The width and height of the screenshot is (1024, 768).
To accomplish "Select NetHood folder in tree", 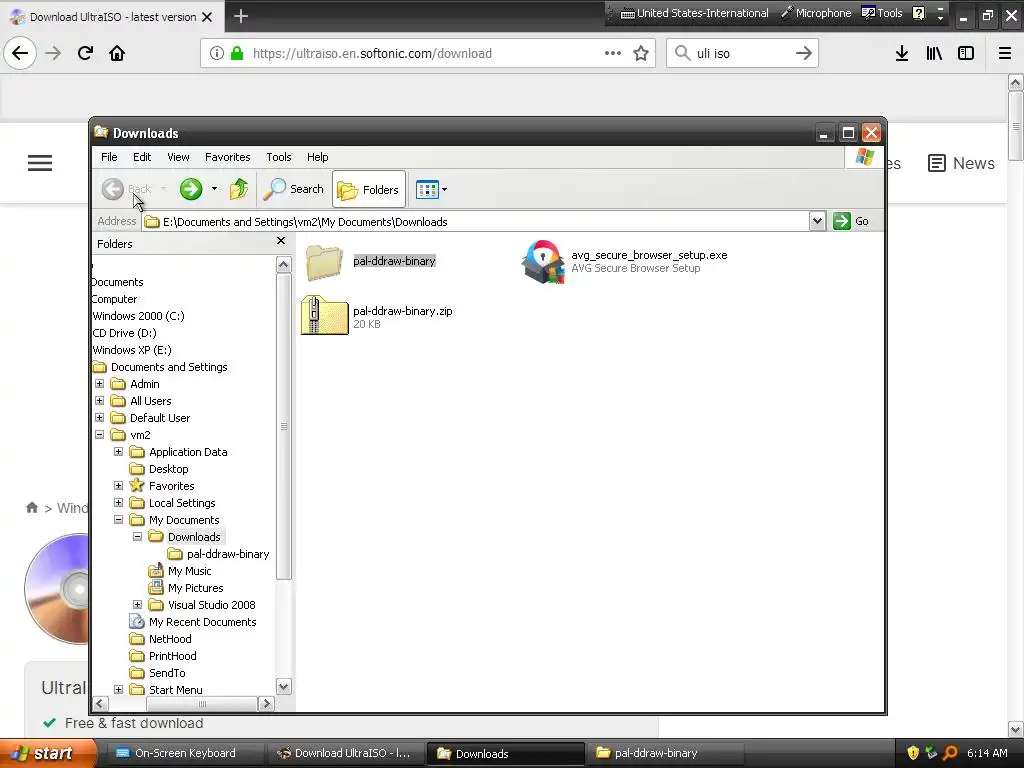I will 170,639.
